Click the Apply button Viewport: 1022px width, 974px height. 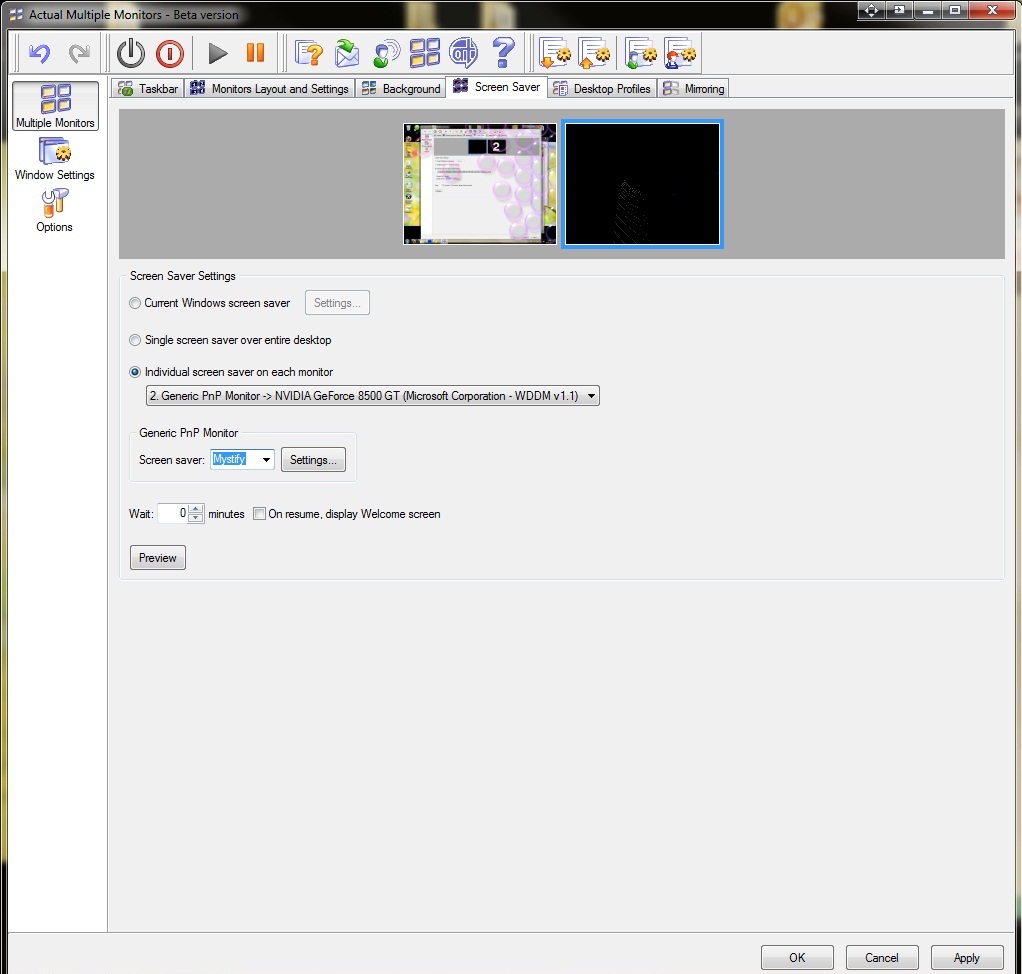967,957
